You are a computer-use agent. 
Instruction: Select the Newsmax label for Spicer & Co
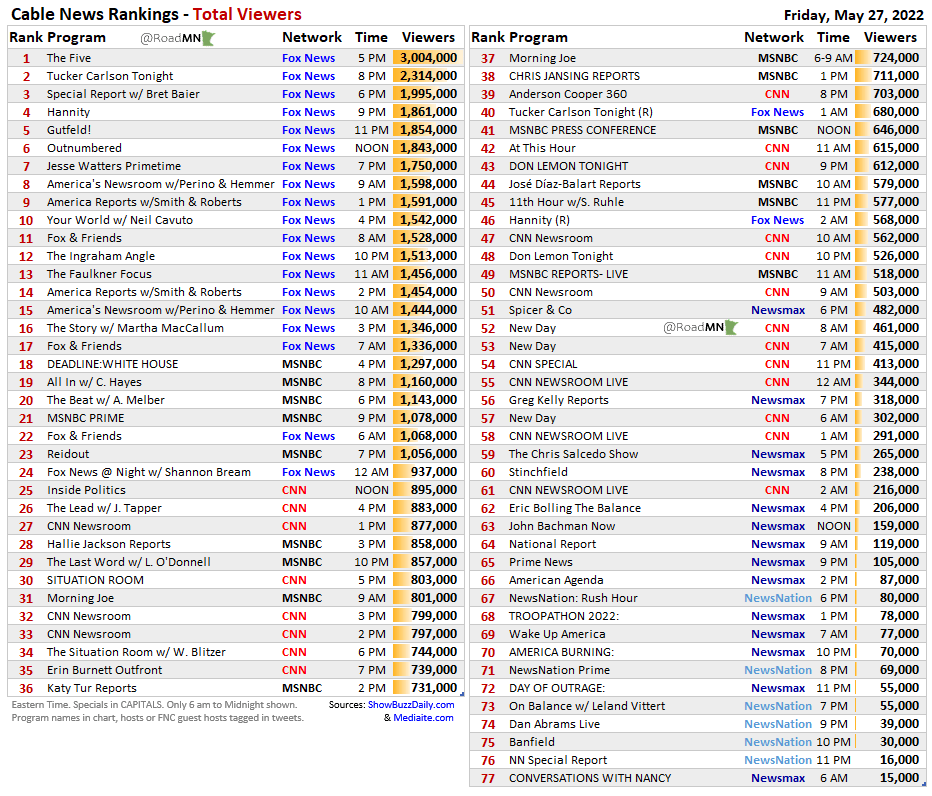(x=778, y=310)
